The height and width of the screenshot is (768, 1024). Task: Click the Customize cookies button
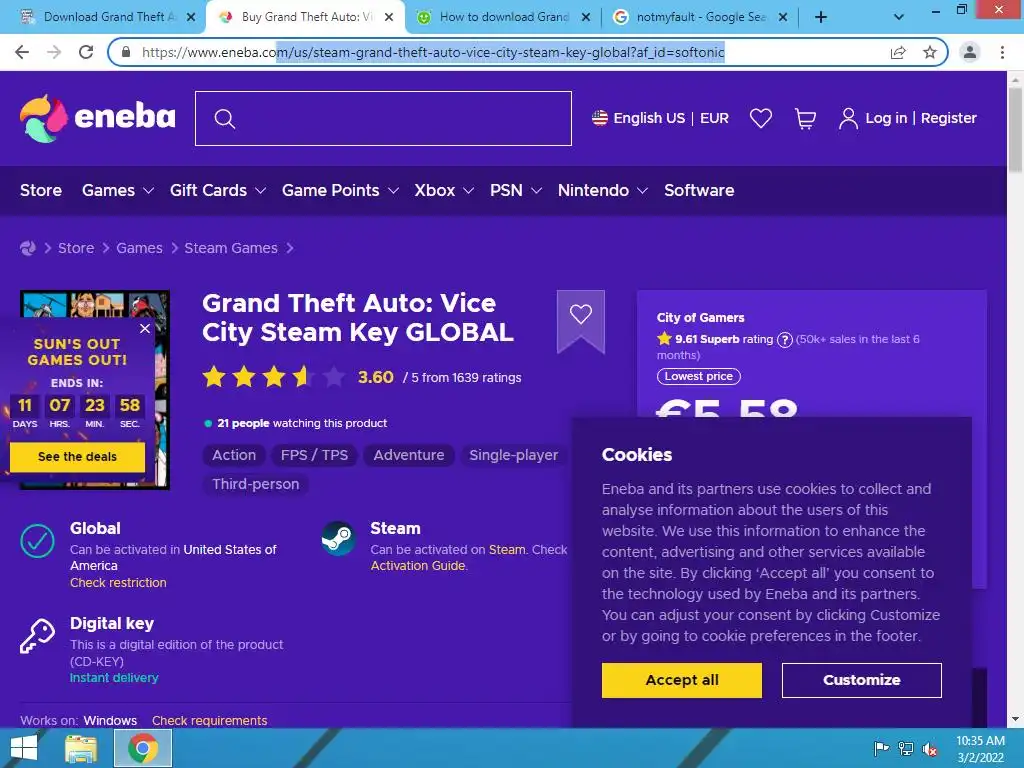pos(861,680)
